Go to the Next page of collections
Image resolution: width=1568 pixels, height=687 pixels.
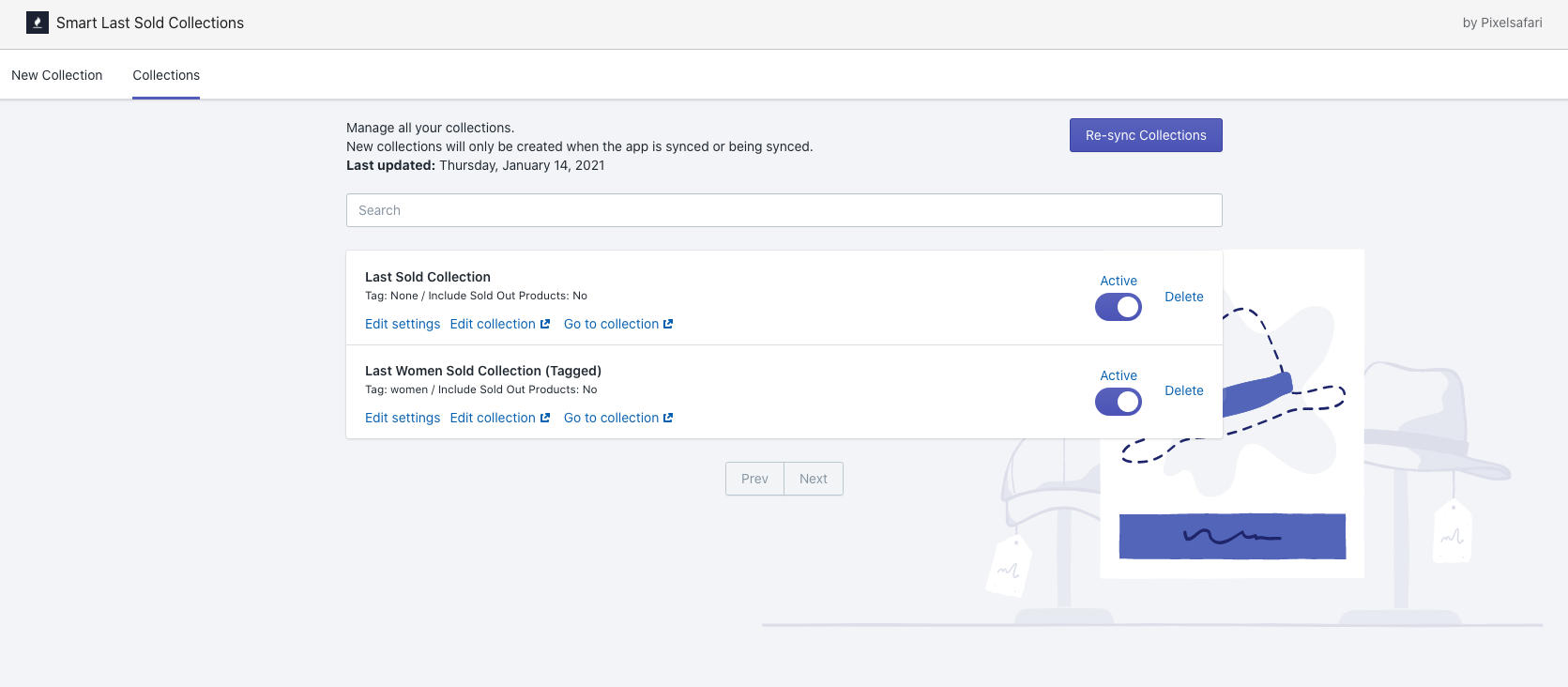814,479
